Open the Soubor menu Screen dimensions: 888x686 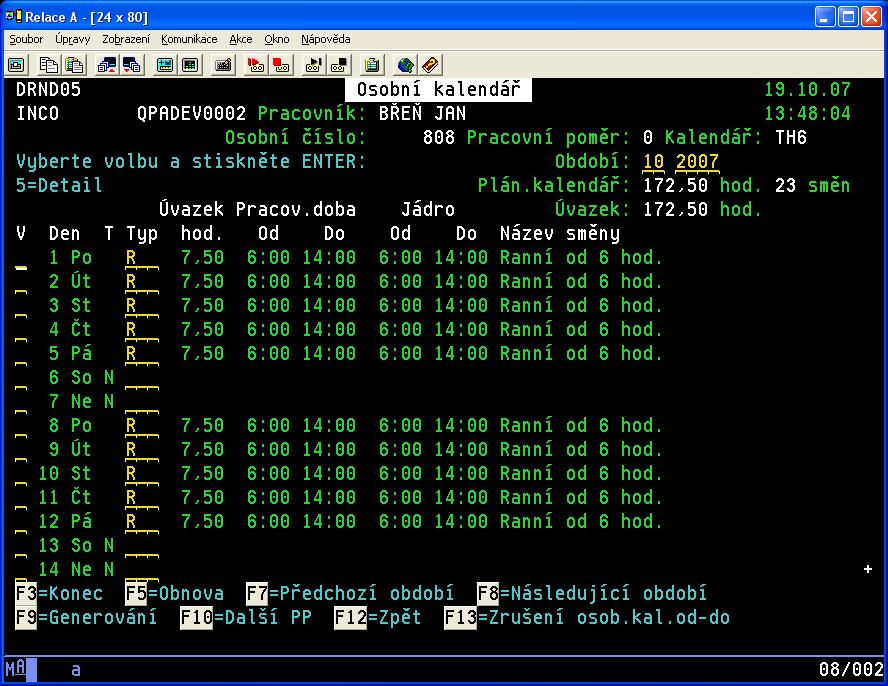point(27,39)
